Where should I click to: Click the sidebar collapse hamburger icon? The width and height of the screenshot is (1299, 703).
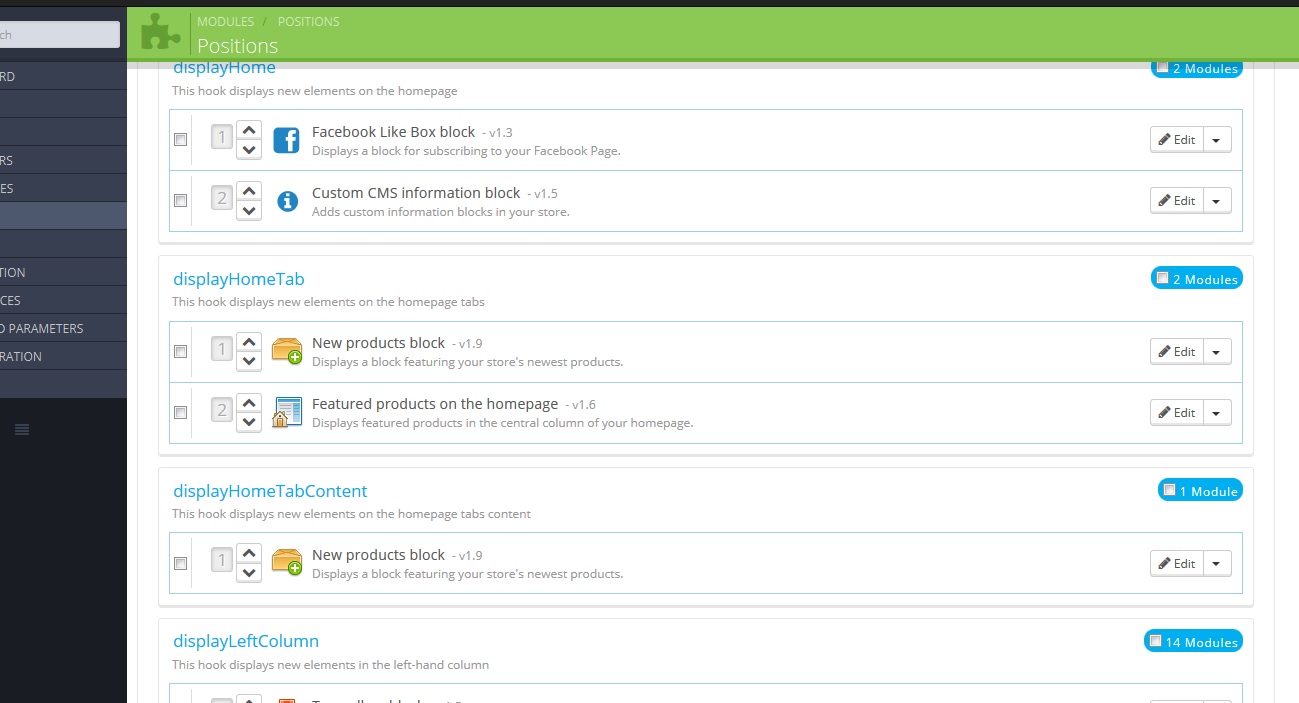coord(22,430)
